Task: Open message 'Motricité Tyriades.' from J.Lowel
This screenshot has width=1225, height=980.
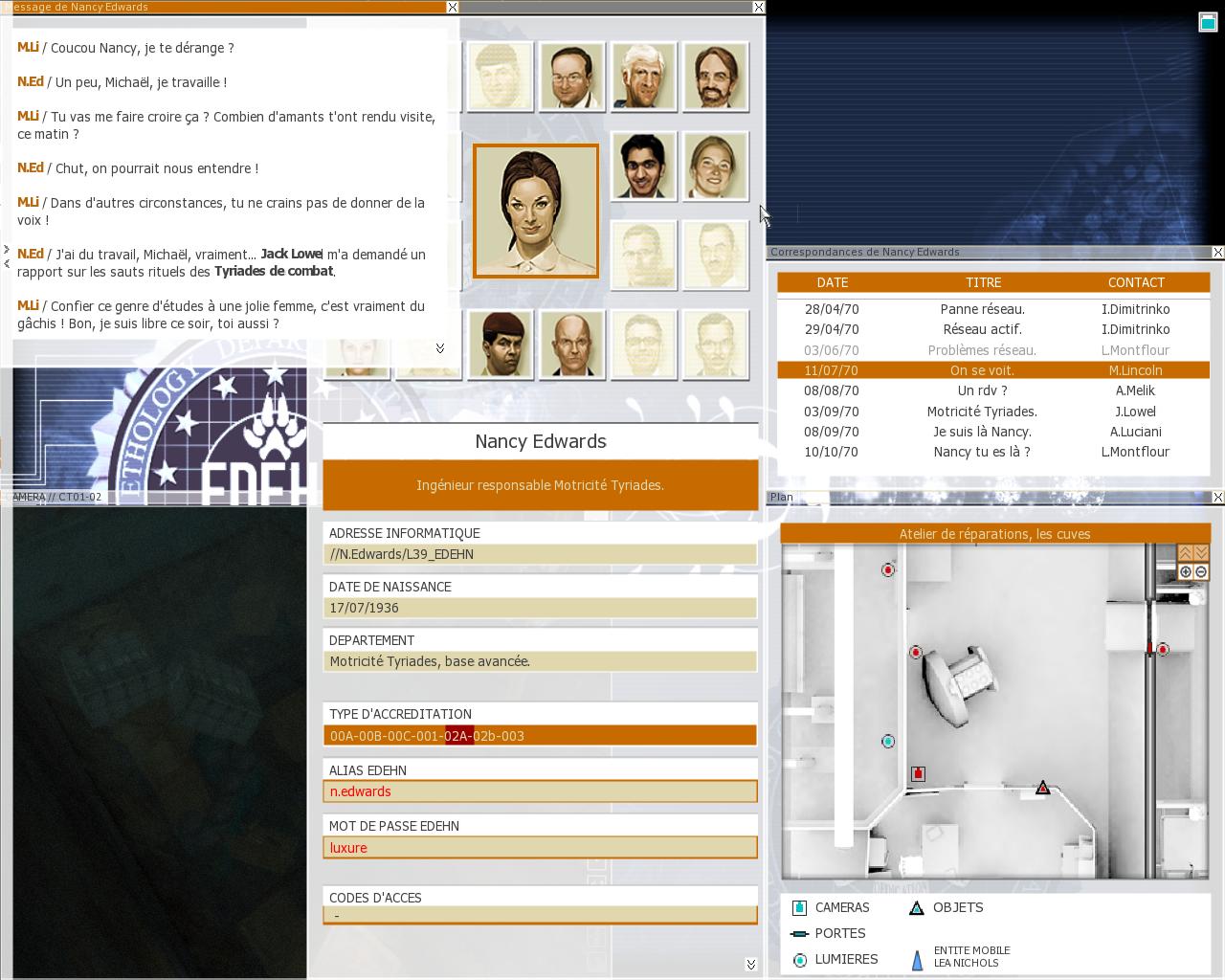Action: click(x=982, y=412)
